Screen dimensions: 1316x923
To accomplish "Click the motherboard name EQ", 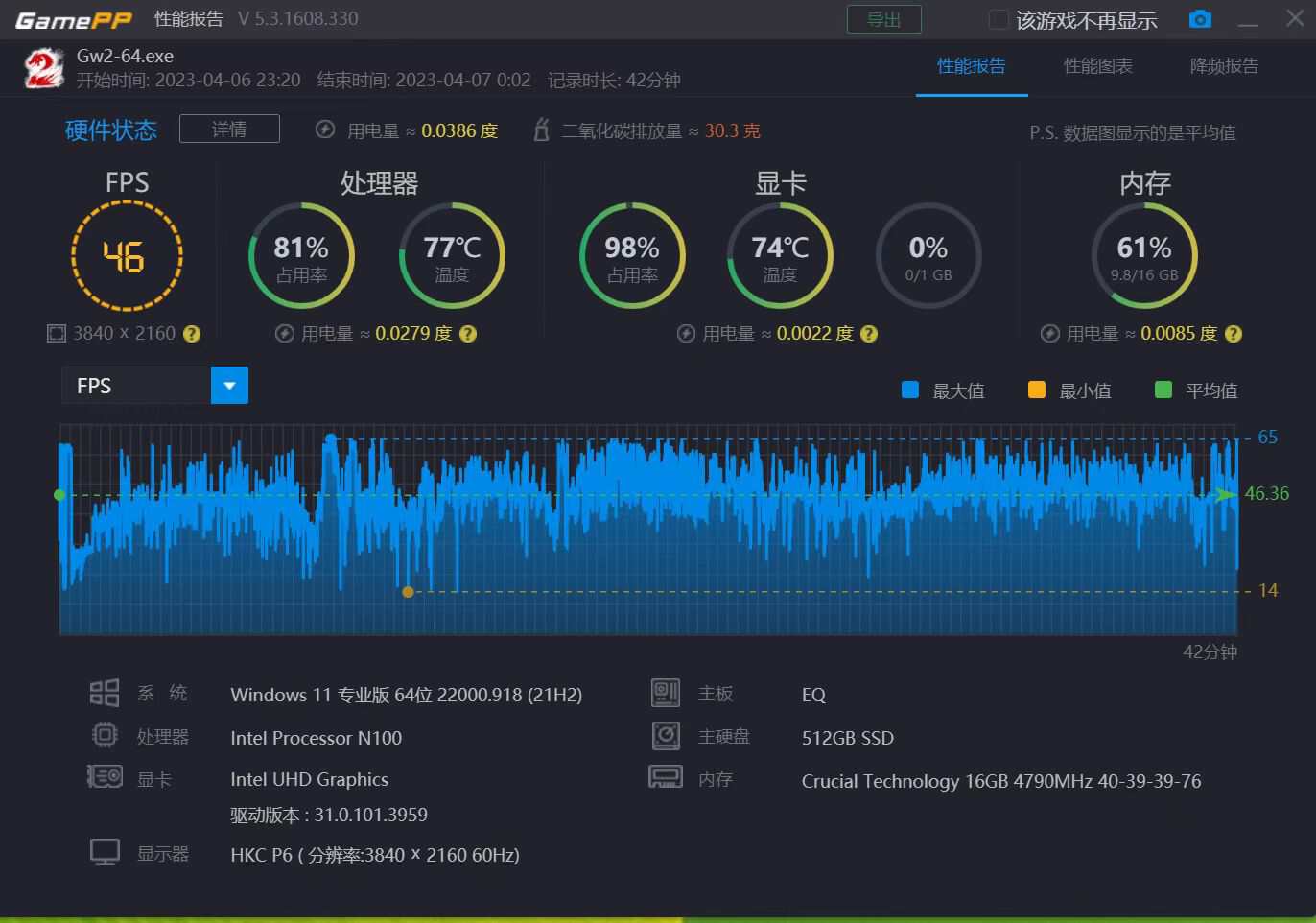I will [x=813, y=695].
